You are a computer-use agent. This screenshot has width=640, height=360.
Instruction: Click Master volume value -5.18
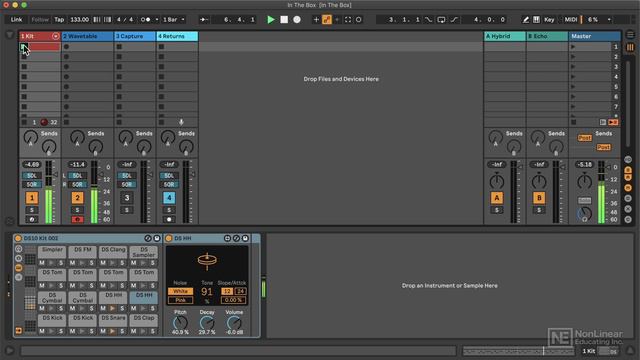click(584, 164)
